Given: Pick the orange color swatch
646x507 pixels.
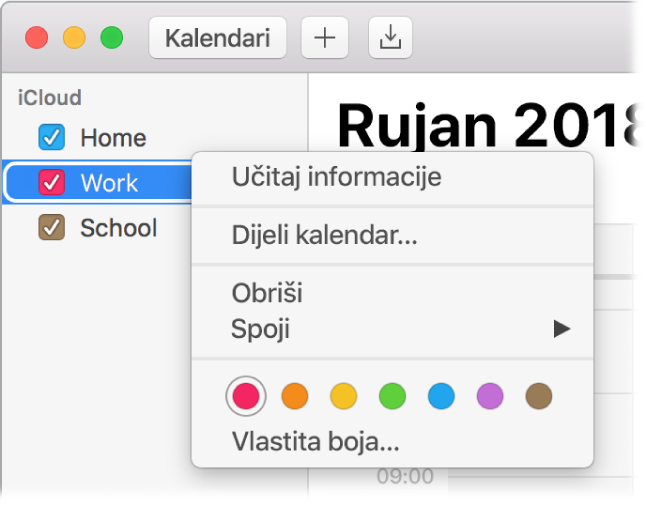Looking at the screenshot, I should [x=294, y=396].
